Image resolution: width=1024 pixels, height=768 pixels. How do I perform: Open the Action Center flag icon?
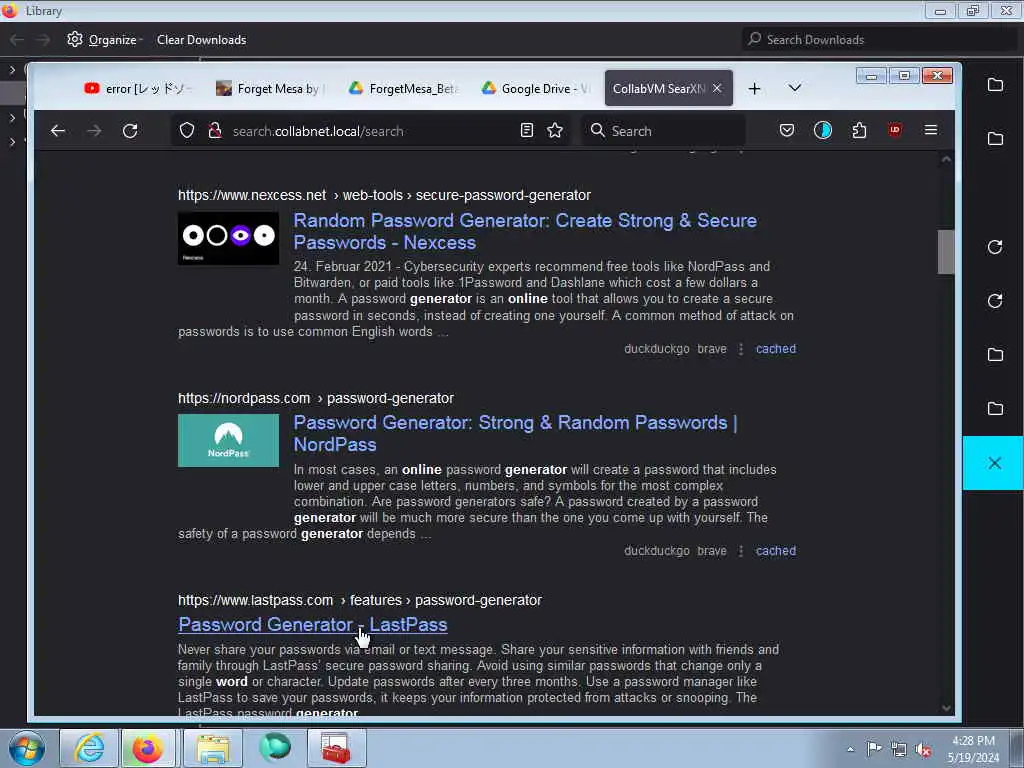click(x=874, y=749)
